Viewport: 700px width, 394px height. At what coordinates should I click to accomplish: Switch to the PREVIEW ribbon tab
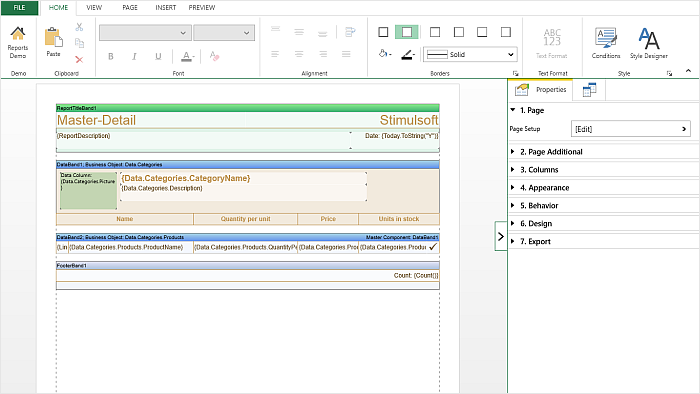202,8
